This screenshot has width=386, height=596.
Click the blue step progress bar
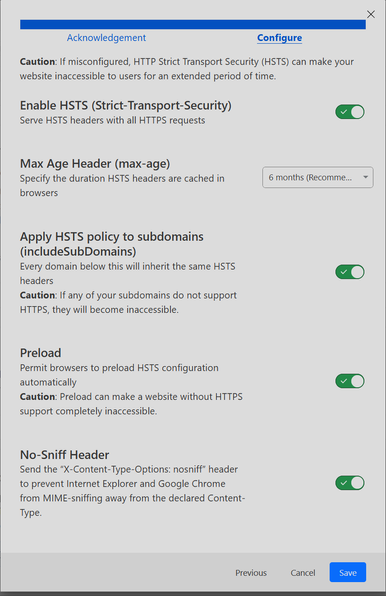[x=193, y=24]
